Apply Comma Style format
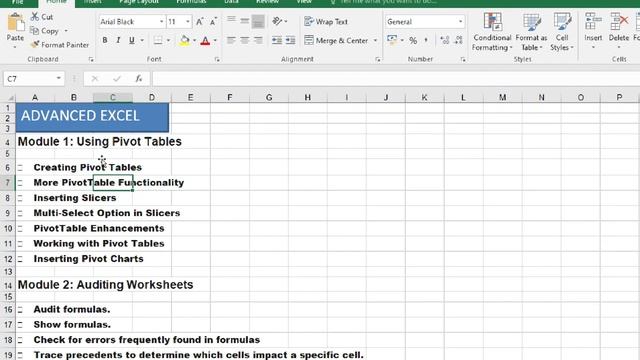Image resolution: width=640 pixels, height=360 pixels. (426, 40)
